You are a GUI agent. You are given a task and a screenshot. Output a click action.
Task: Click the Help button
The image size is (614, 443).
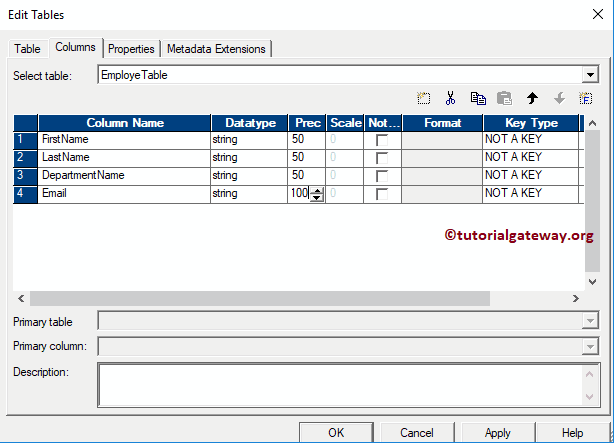572,432
